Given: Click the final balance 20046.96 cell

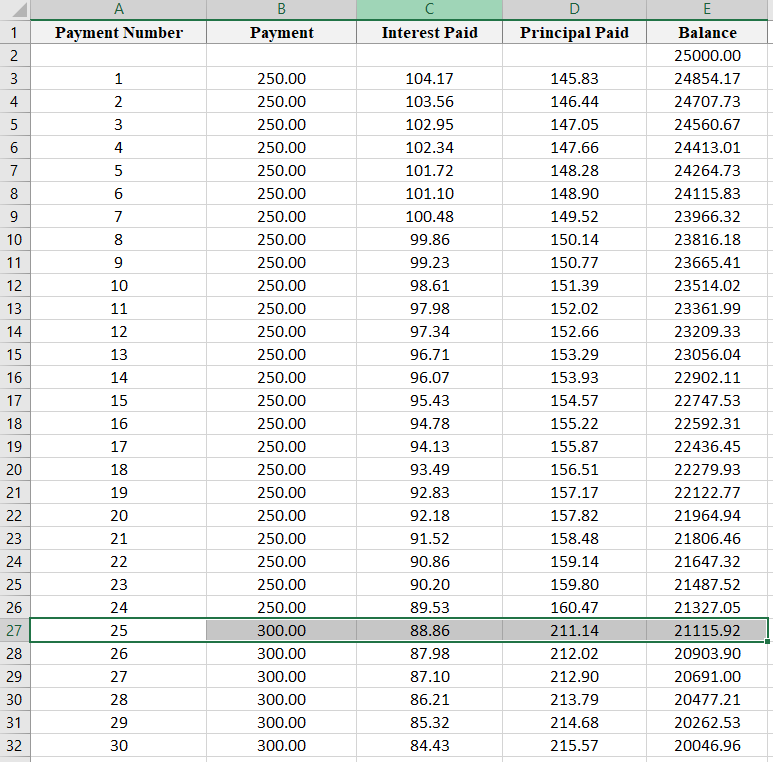Looking at the screenshot, I should (x=707, y=746).
